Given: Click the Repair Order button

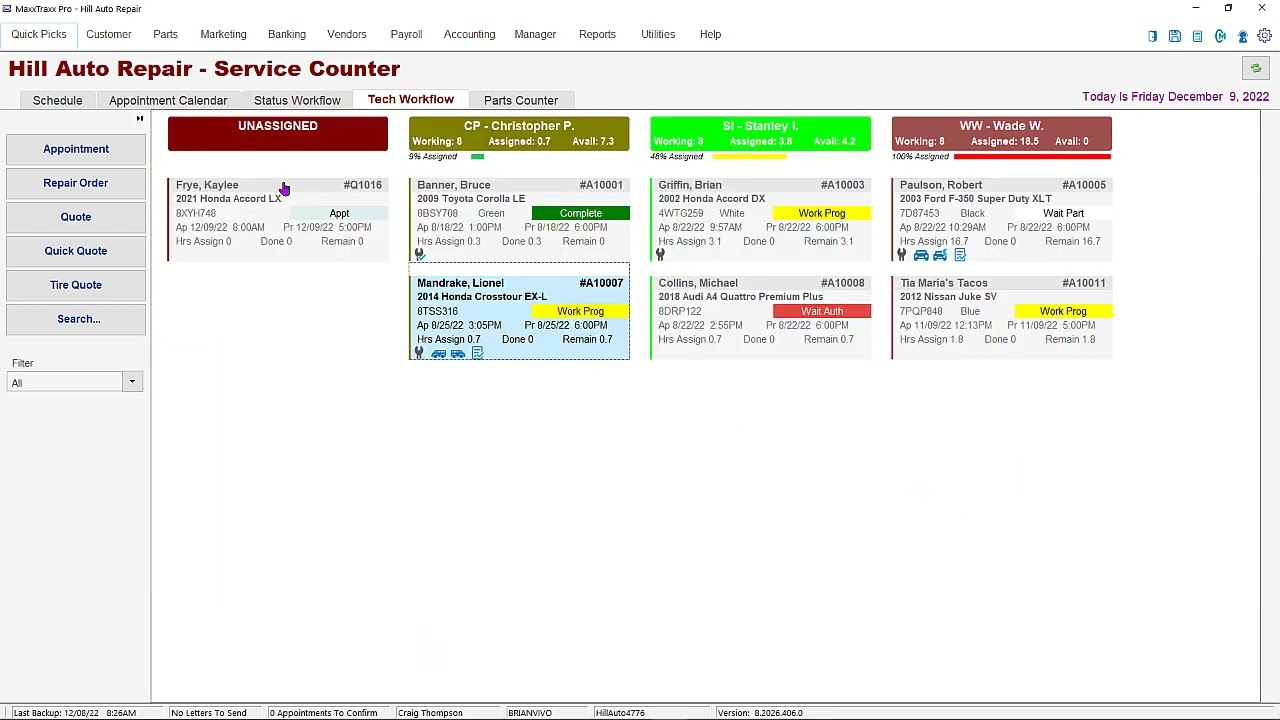Looking at the screenshot, I should tap(76, 183).
